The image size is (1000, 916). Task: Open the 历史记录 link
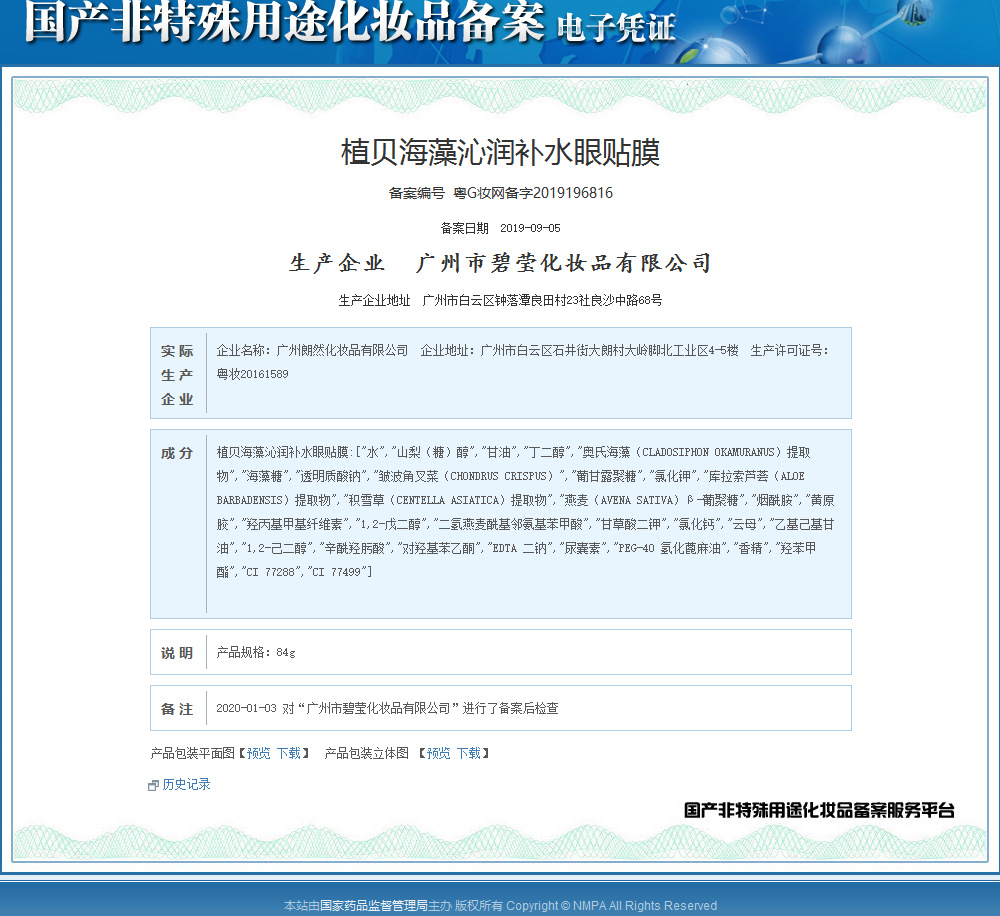coord(186,785)
